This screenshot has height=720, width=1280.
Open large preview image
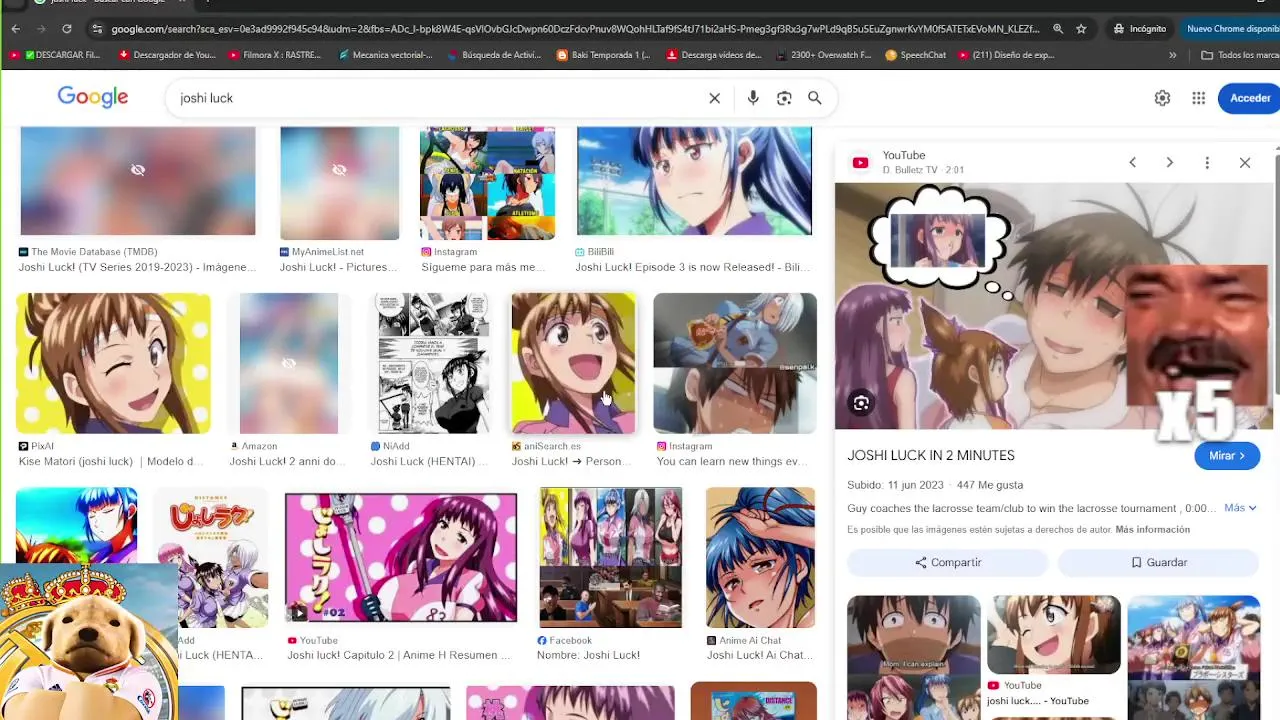point(1054,306)
